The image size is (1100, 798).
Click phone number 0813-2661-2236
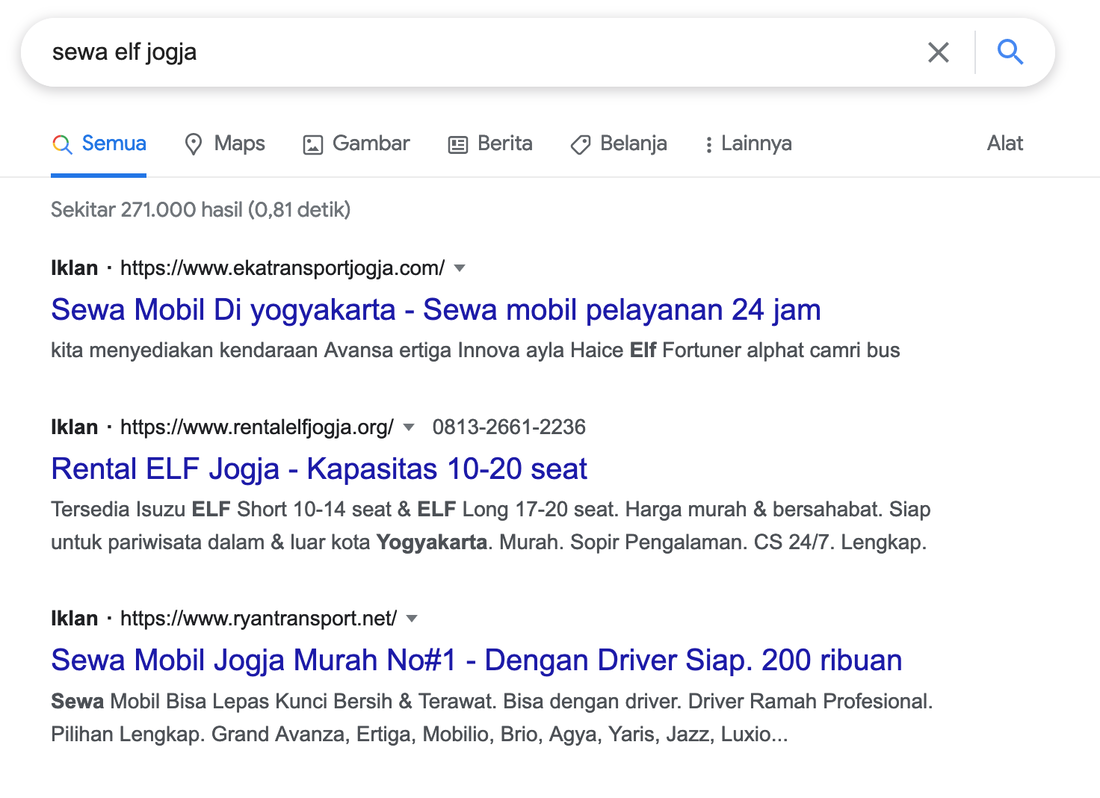(x=509, y=428)
